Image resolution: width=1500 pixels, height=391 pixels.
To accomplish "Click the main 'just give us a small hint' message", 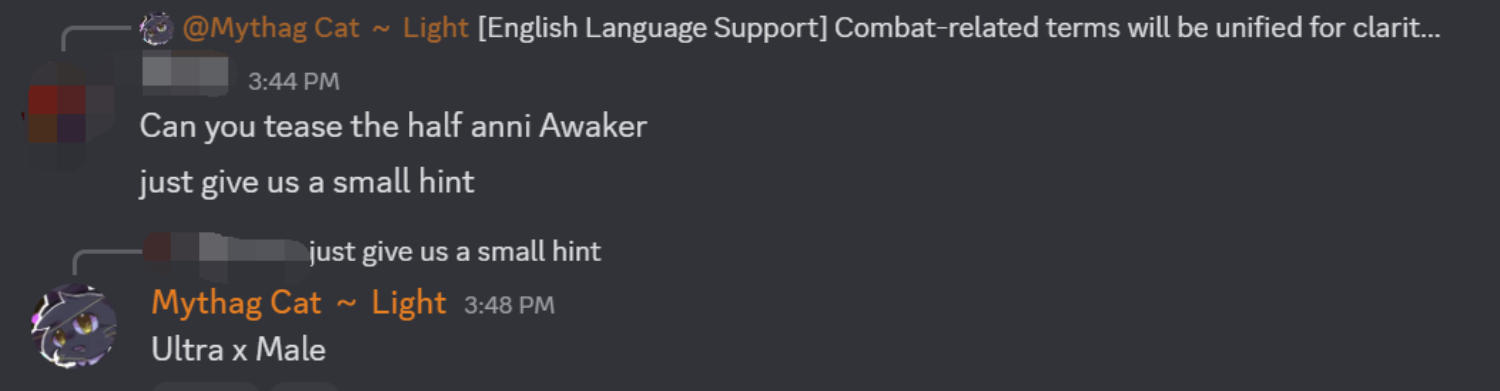I will tap(307, 182).
